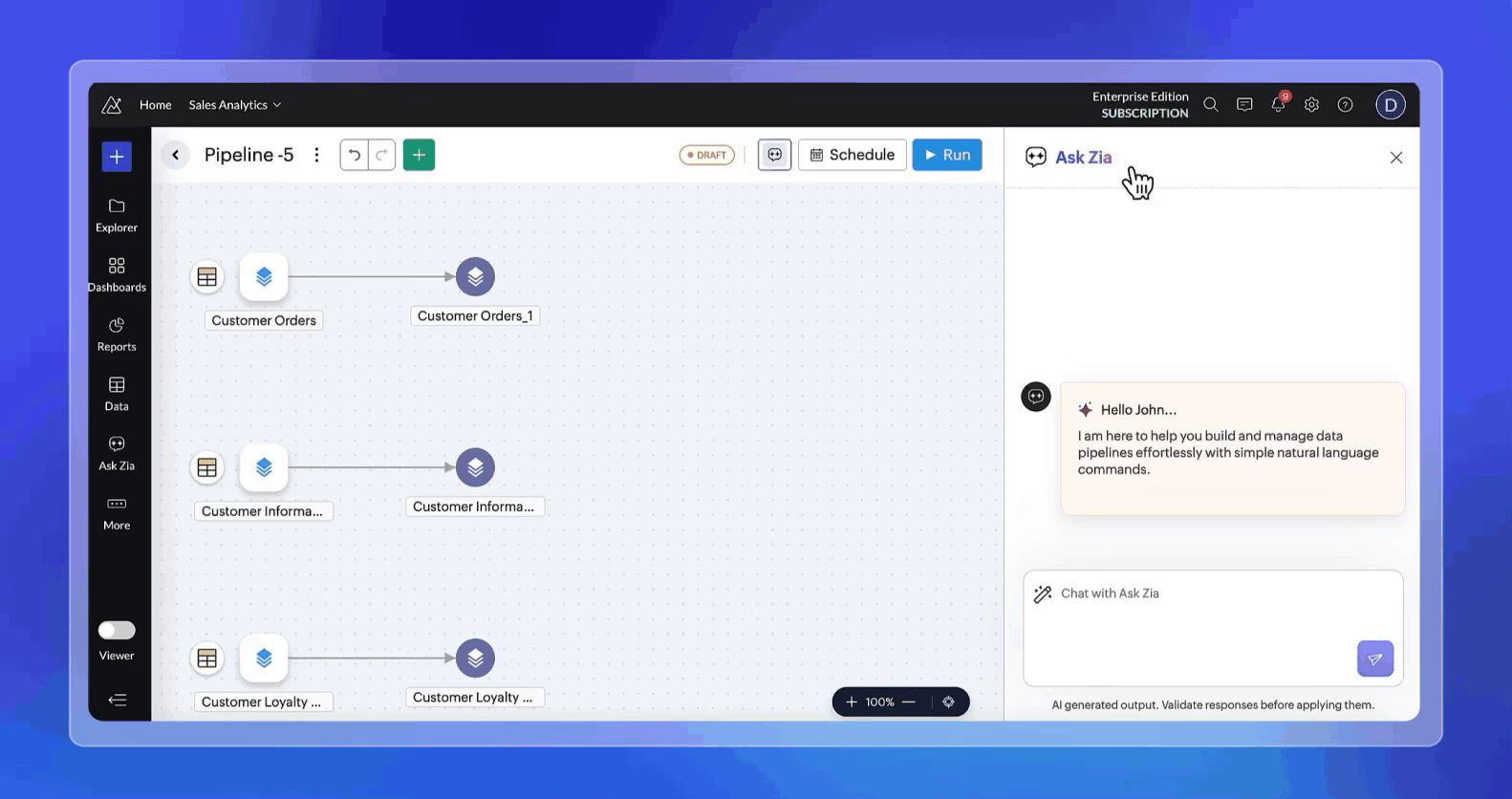Click the undo arrow in pipeline toolbar
The height and width of the screenshot is (799, 1512).
click(354, 155)
